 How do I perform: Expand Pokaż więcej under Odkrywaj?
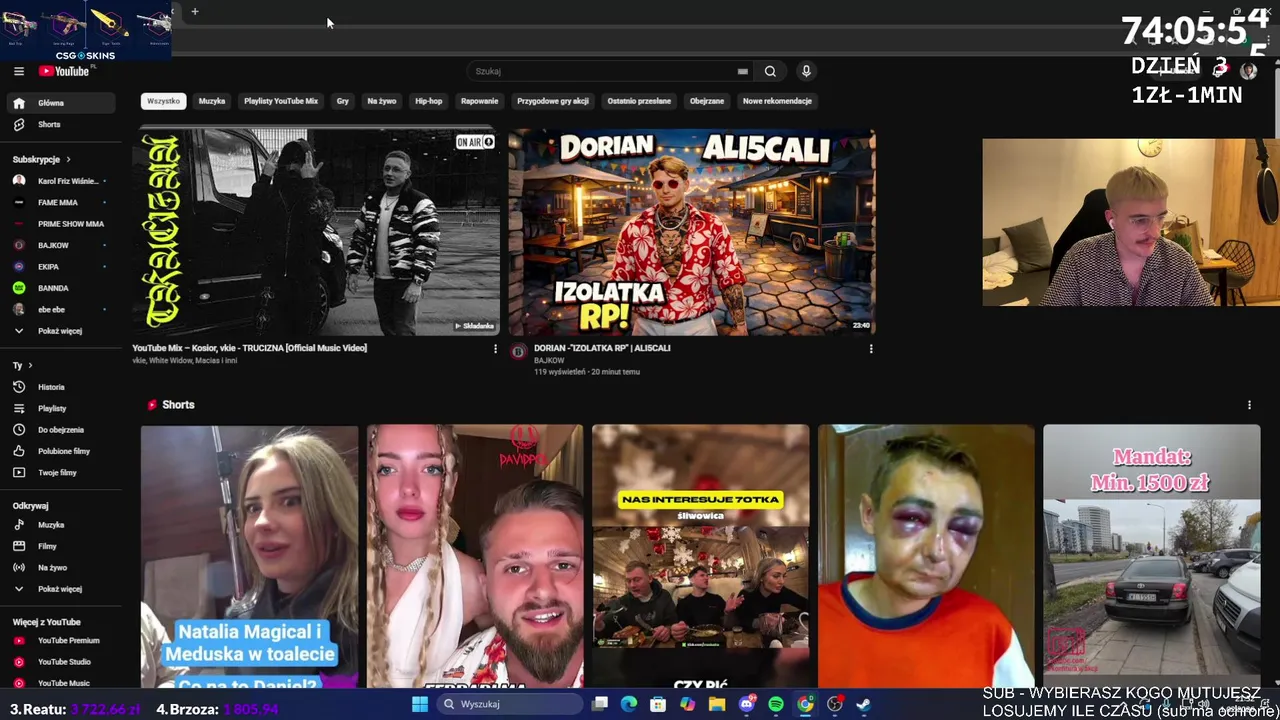coord(62,589)
